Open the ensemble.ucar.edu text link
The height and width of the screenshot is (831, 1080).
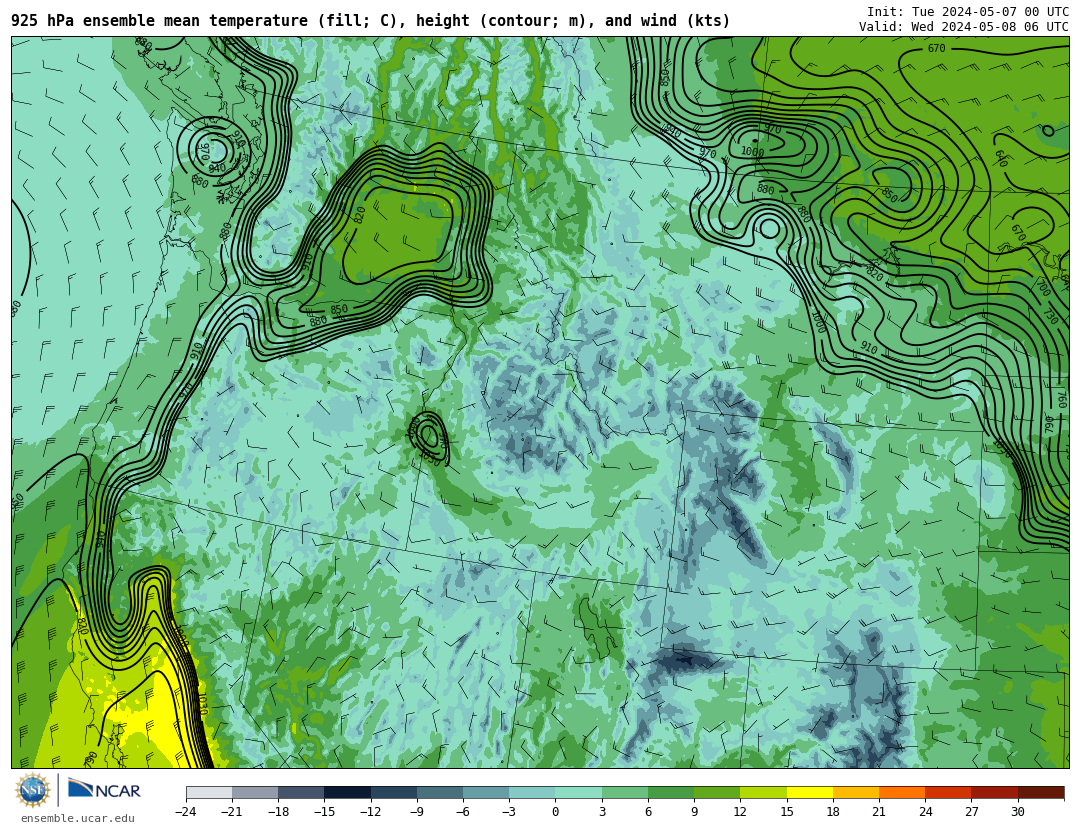coord(78,819)
